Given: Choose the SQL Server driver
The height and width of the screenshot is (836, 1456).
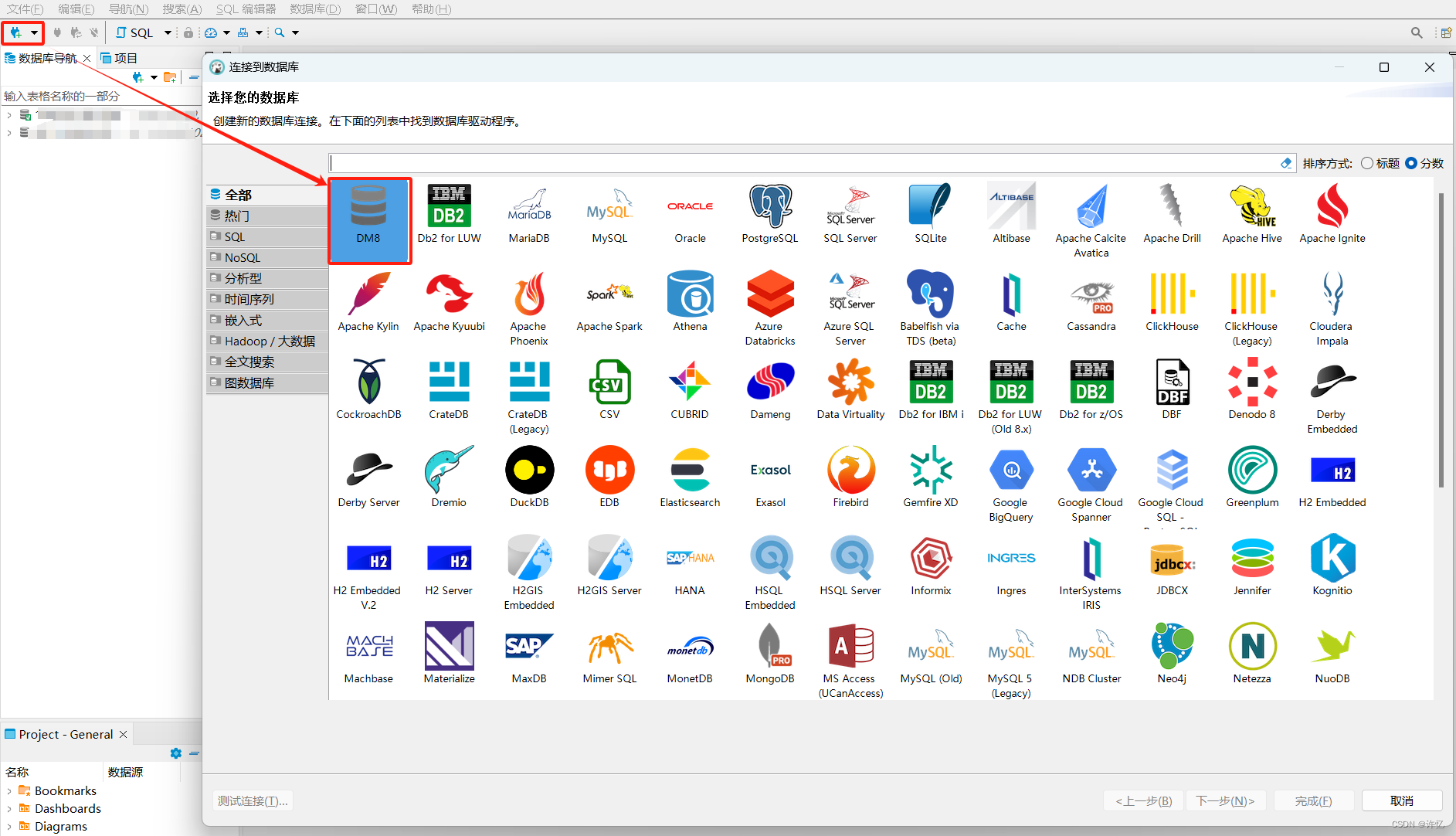Looking at the screenshot, I should coord(850,214).
